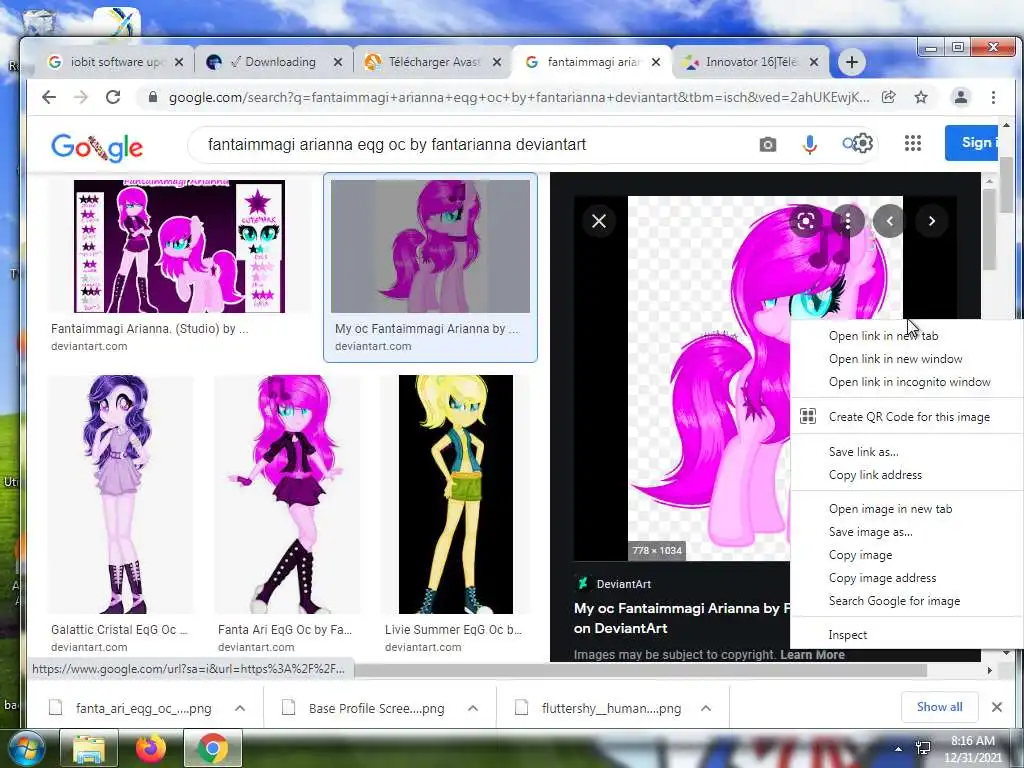Open File Explorer from taskbar

click(x=89, y=748)
